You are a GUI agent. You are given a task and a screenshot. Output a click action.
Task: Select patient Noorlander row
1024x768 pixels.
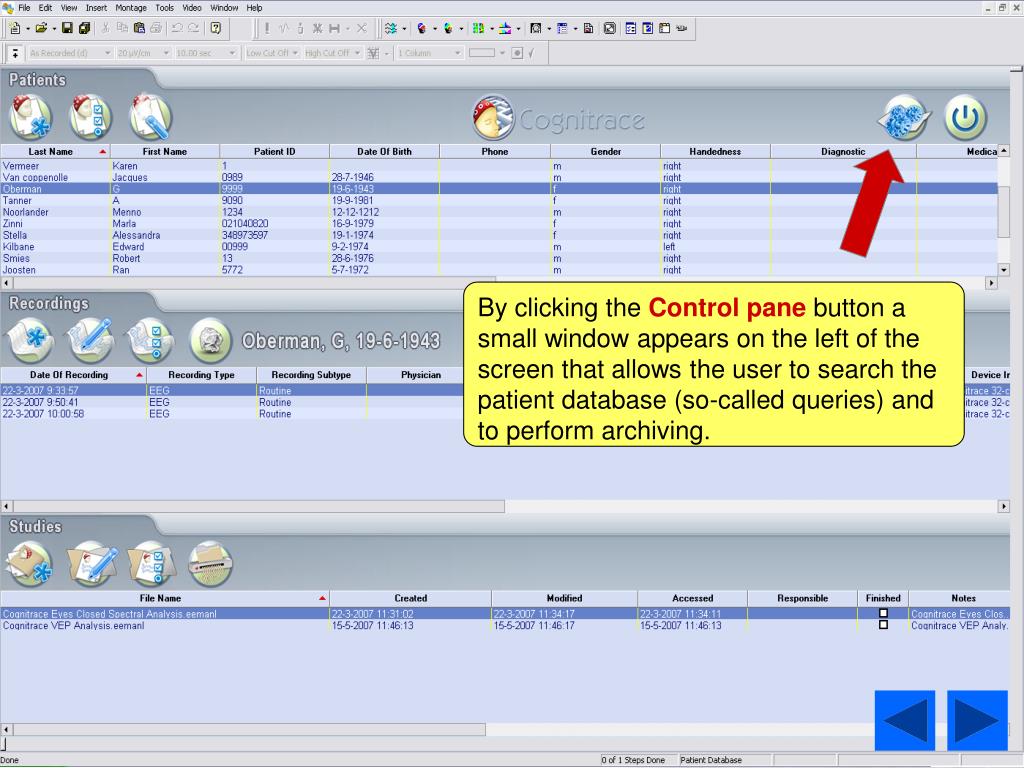pyautogui.click(x=499, y=212)
